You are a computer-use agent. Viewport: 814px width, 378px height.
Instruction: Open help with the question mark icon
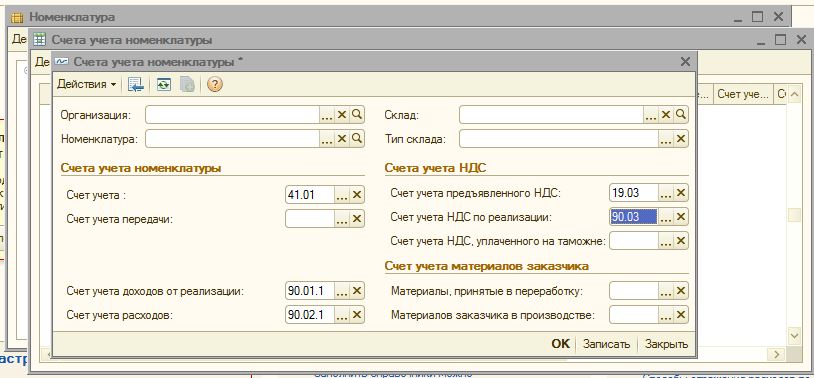214,84
